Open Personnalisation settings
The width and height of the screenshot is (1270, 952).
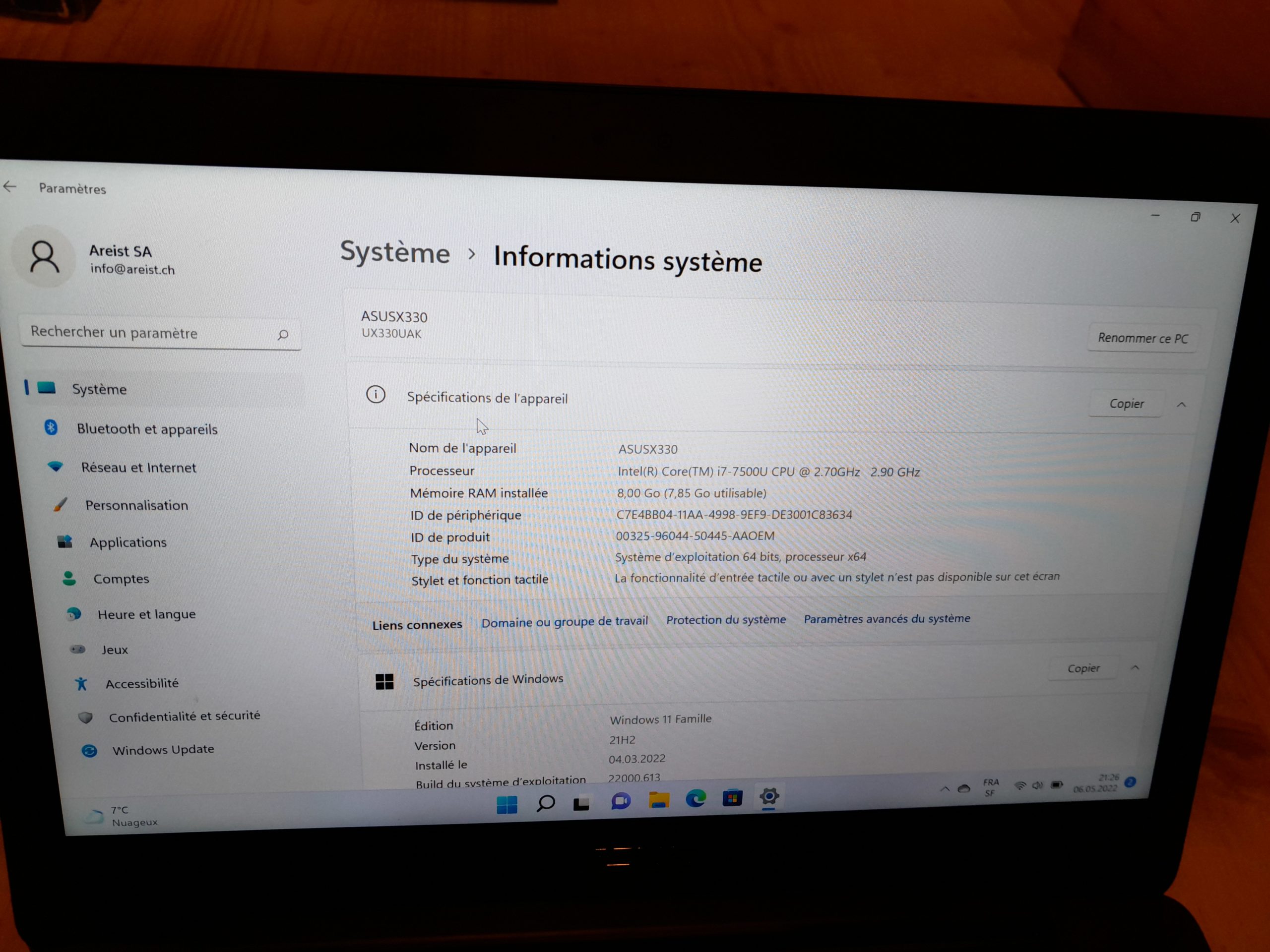pyautogui.click(x=136, y=505)
